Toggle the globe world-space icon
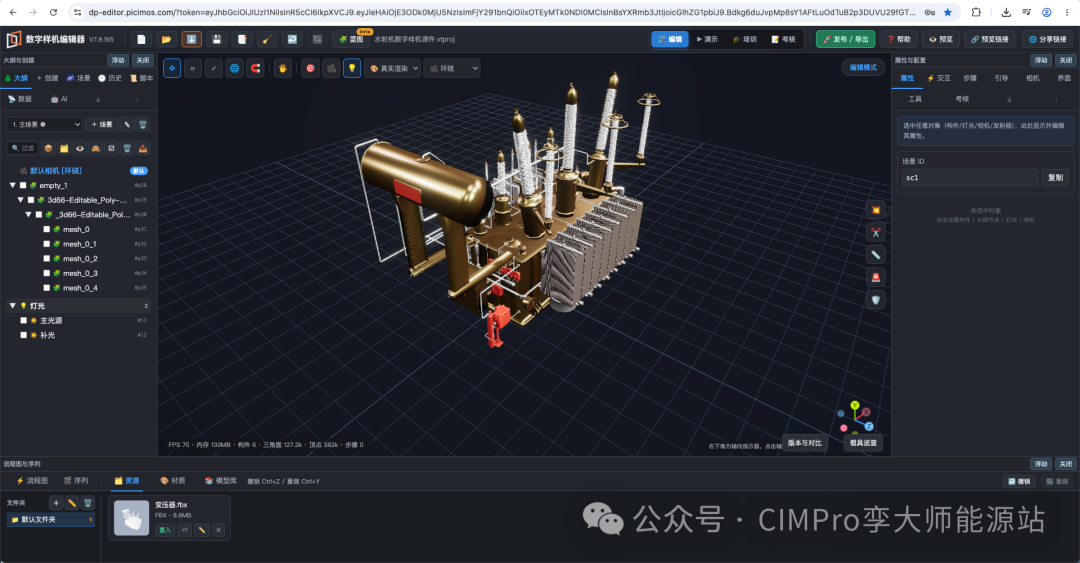This screenshot has width=1080, height=563. 235,68
